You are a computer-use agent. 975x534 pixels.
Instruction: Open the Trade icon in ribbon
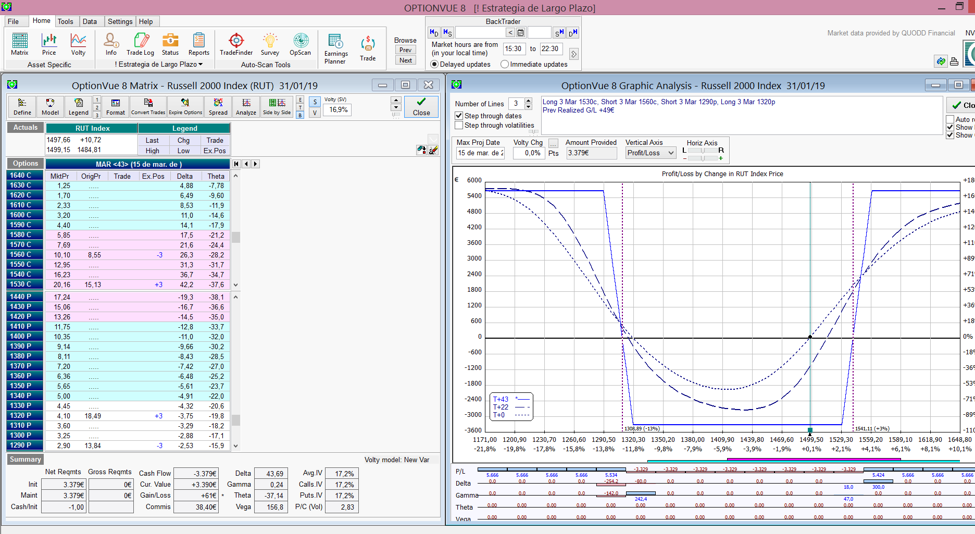tap(367, 48)
